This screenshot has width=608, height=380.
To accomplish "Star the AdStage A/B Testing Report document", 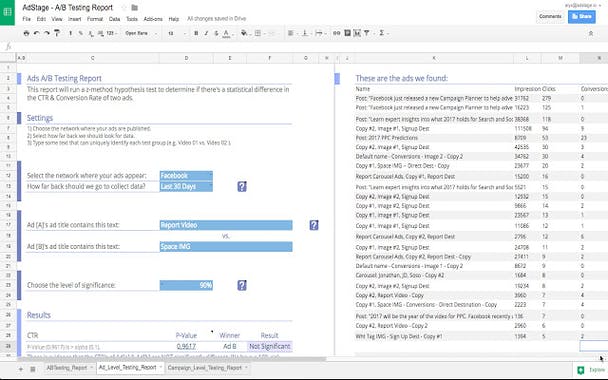I will (124, 7).
